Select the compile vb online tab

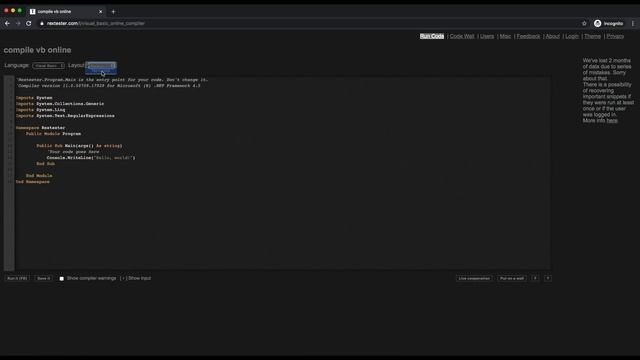click(65, 11)
